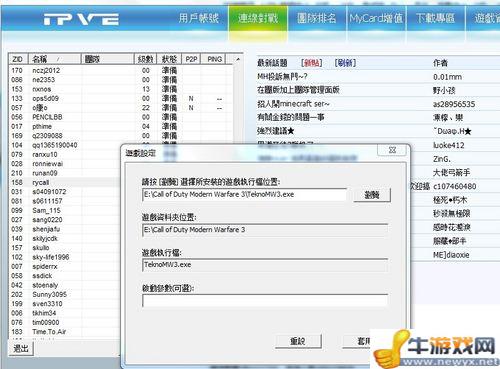Image resolution: width=500 pixels, height=369 pixels.
Task: Open the MyCard增值 tab
Action: click(376, 18)
